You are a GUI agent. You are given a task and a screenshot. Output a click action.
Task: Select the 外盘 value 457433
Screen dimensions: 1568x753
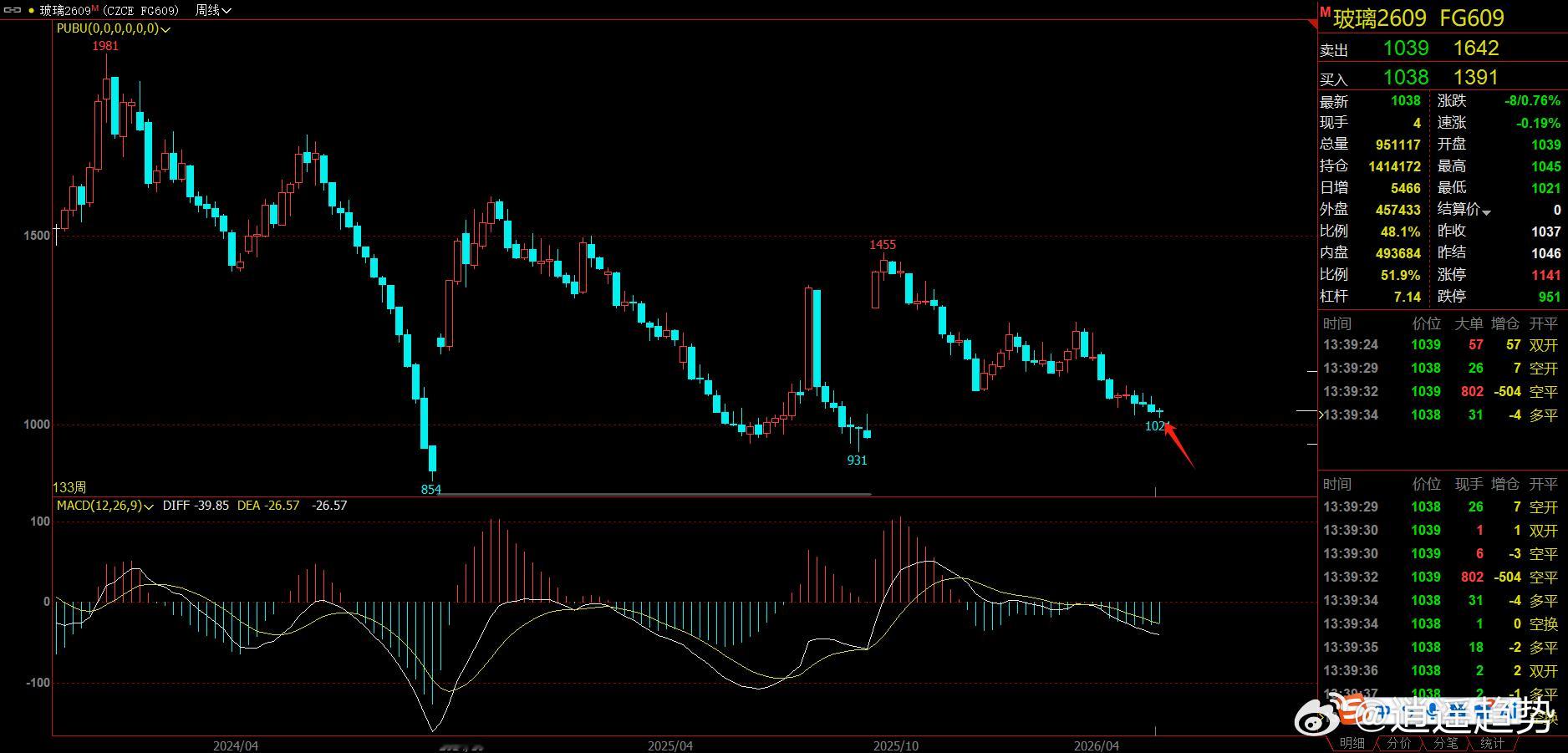click(1397, 210)
